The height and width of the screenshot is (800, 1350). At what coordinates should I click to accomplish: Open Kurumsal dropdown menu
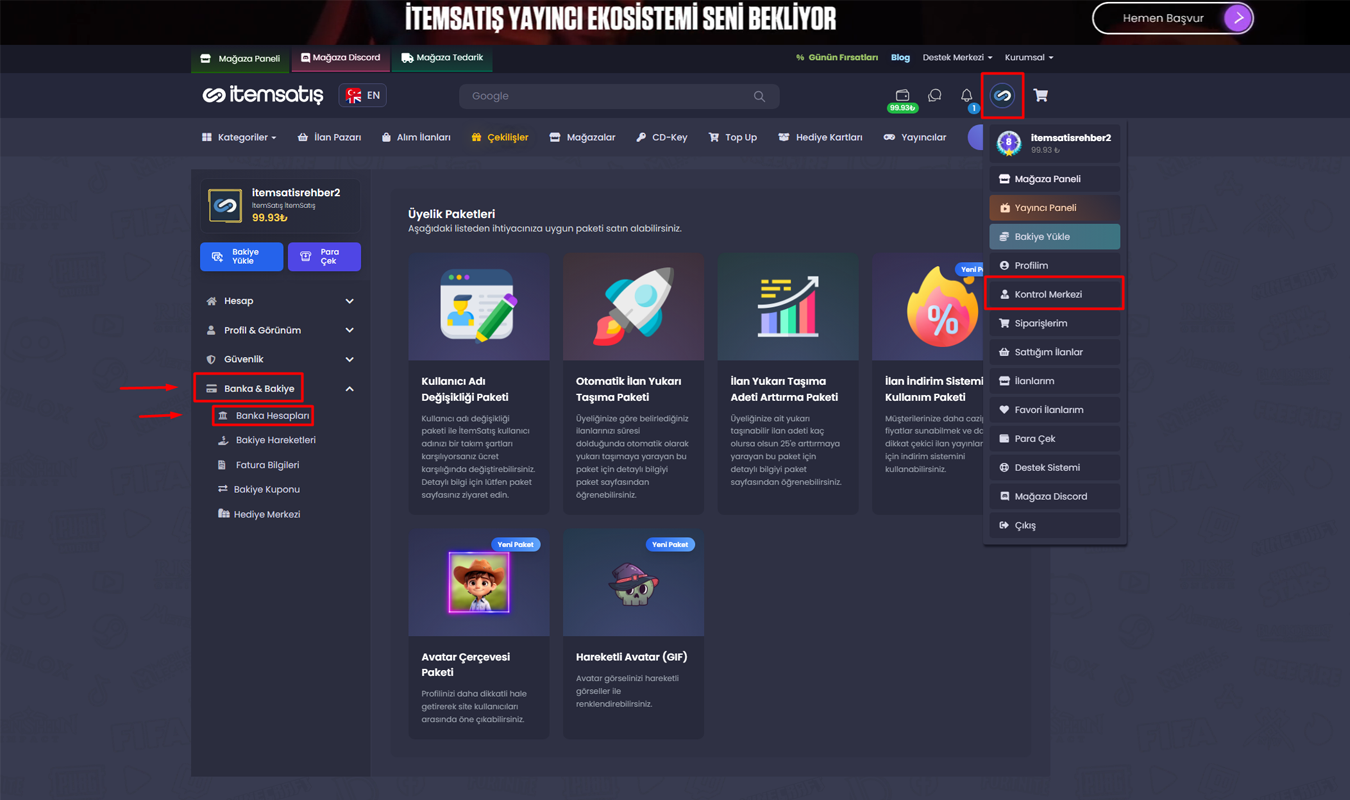pyautogui.click(x=1029, y=58)
